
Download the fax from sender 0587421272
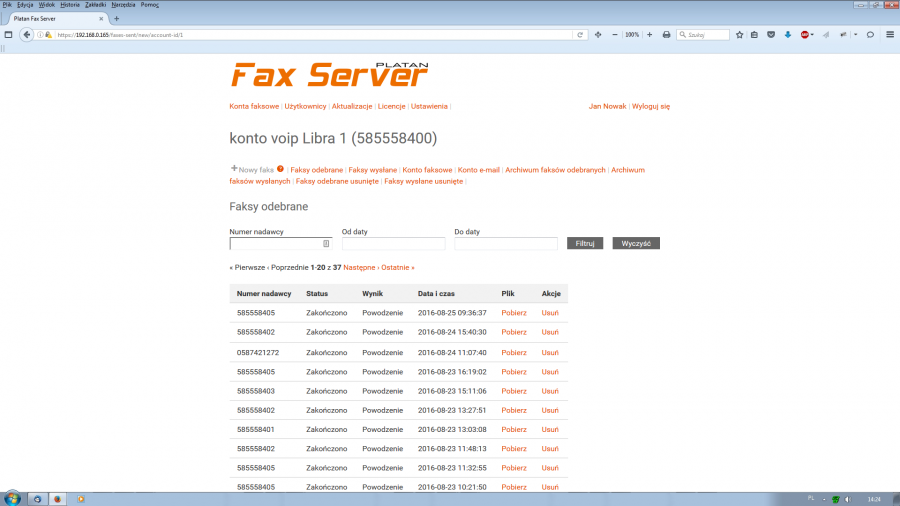(513, 352)
